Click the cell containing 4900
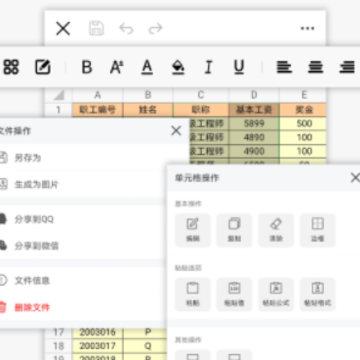Viewport: 360px width, 360px height. [x=254, y=151]
